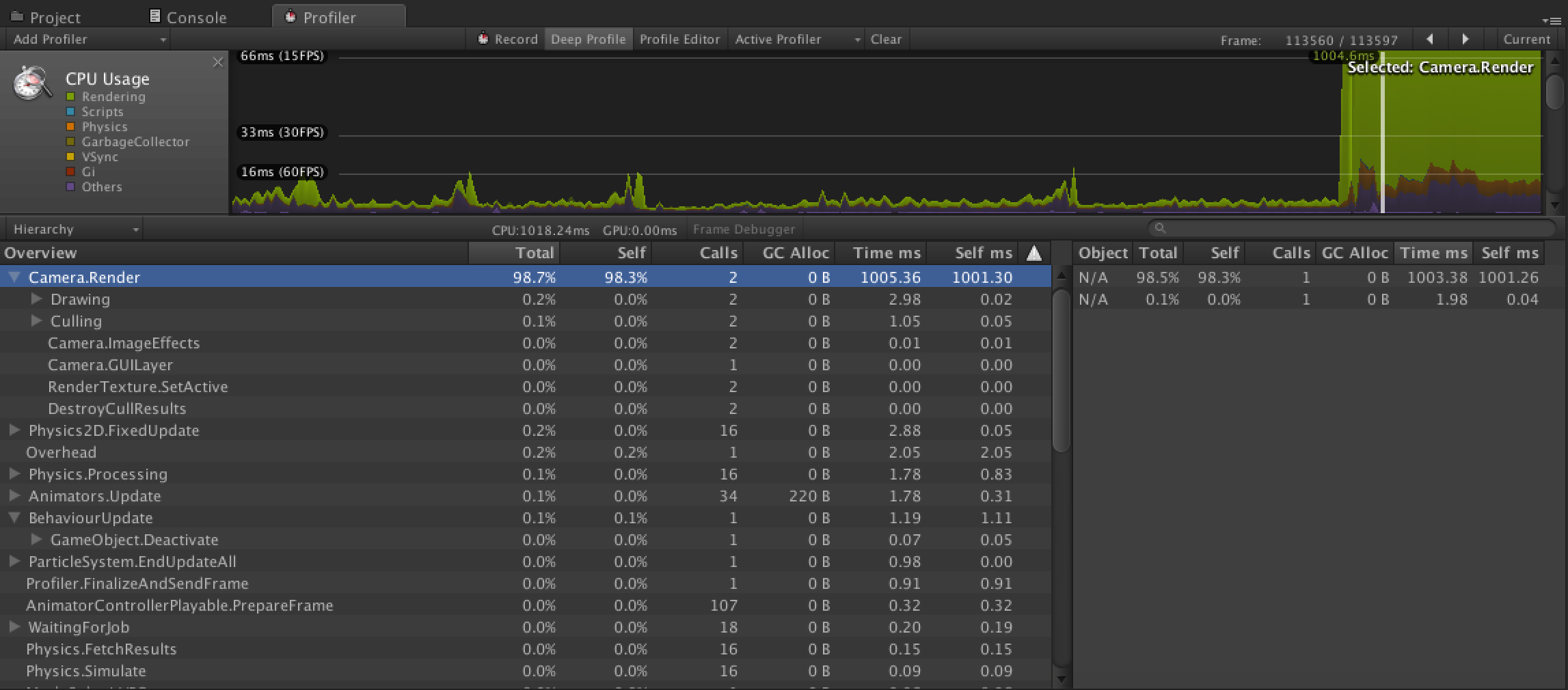The image size is (1568, 690).
Task: Click the Project tab folder icon
Action: (17, 16)
